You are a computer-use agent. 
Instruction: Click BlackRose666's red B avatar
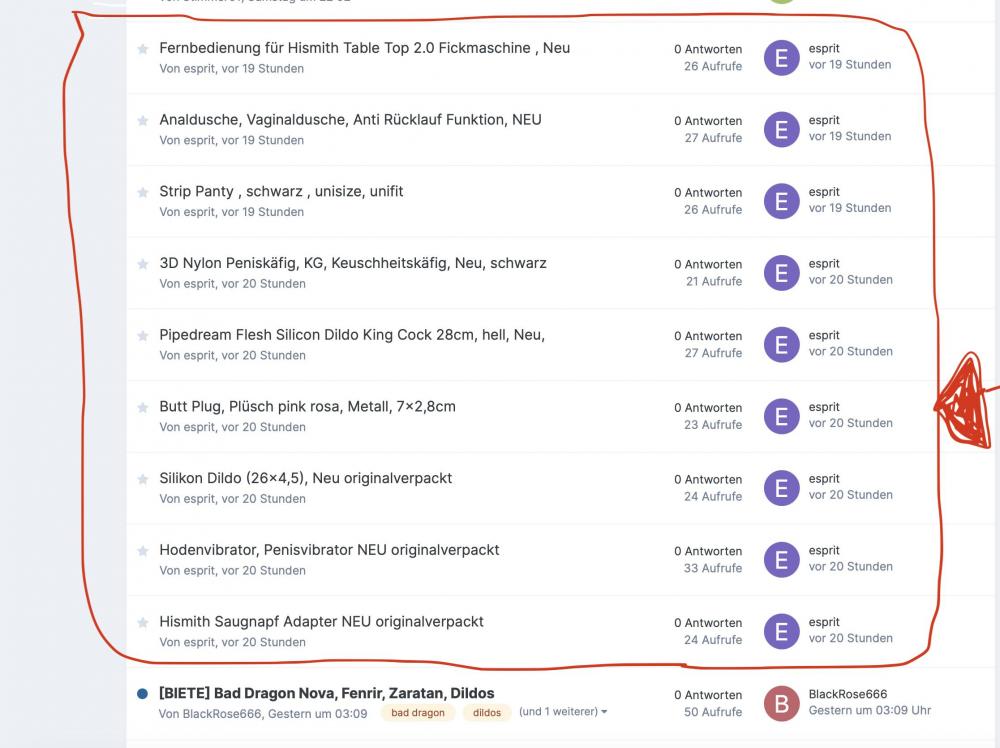[781, 703]
